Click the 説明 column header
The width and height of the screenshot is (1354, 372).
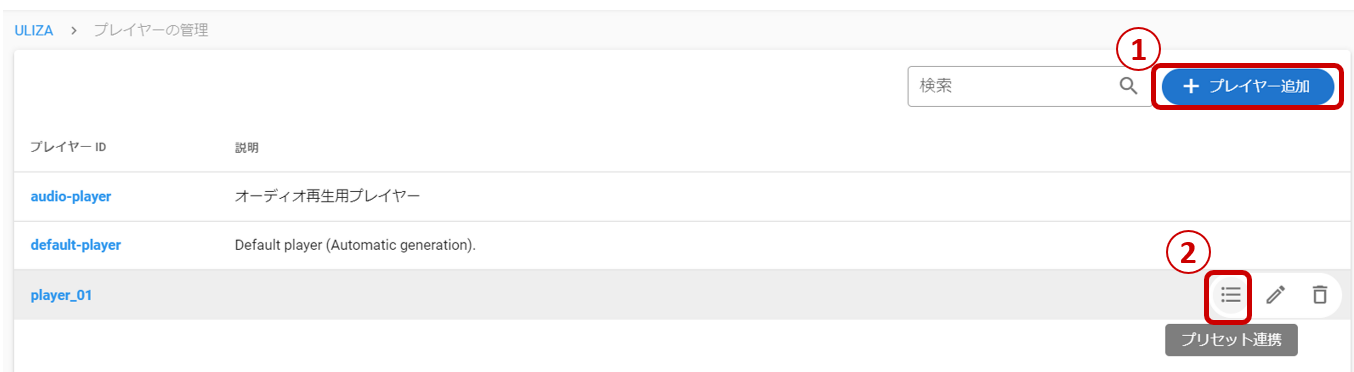click(246, 147)
